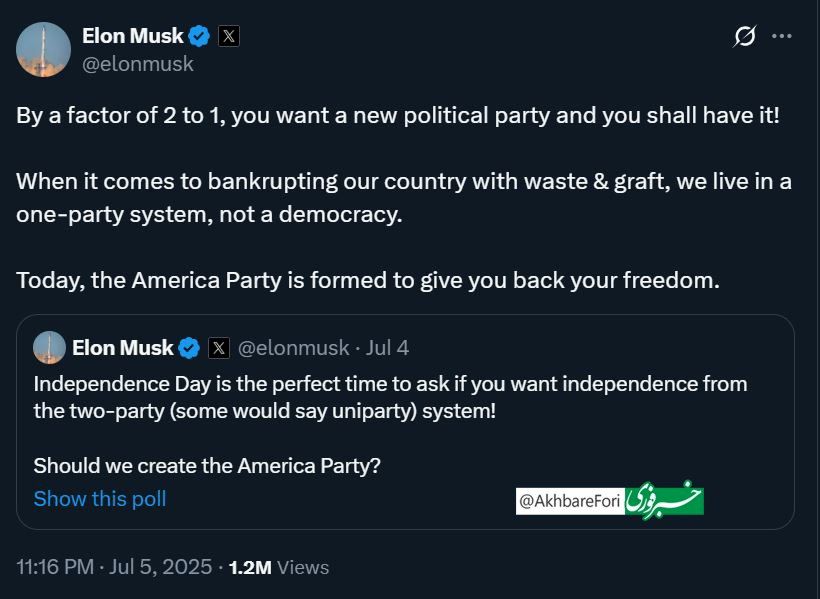Image resolution: width=820 pixels, height=599 pixels.
Task: Click the 1.2M Views count
Action: (279, 567)
